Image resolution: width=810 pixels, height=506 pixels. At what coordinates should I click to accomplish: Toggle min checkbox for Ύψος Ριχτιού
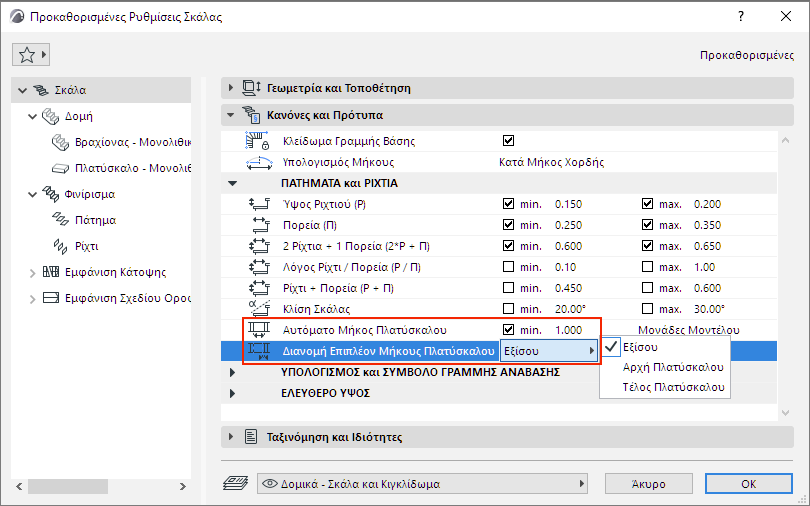508,204
